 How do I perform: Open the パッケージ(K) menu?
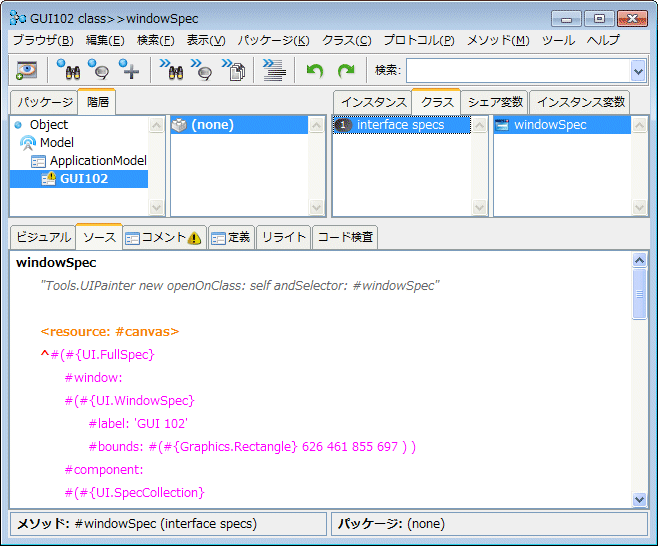274,41
